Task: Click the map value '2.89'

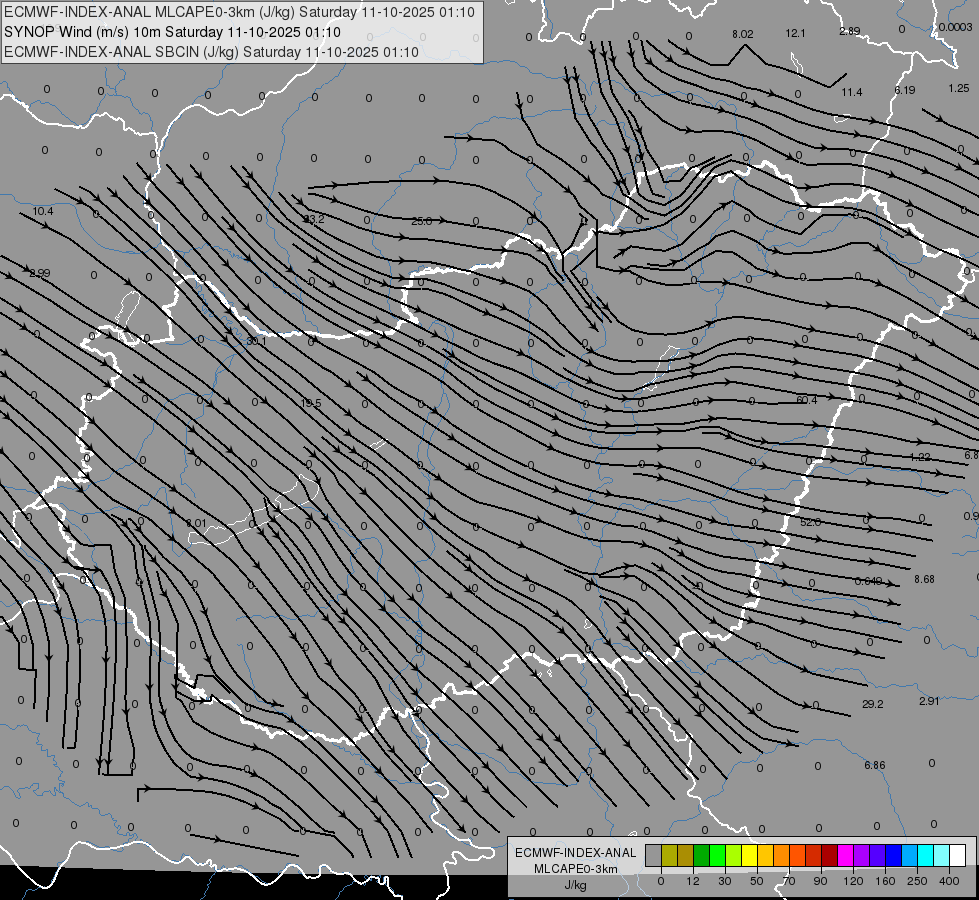Action: 850,31
